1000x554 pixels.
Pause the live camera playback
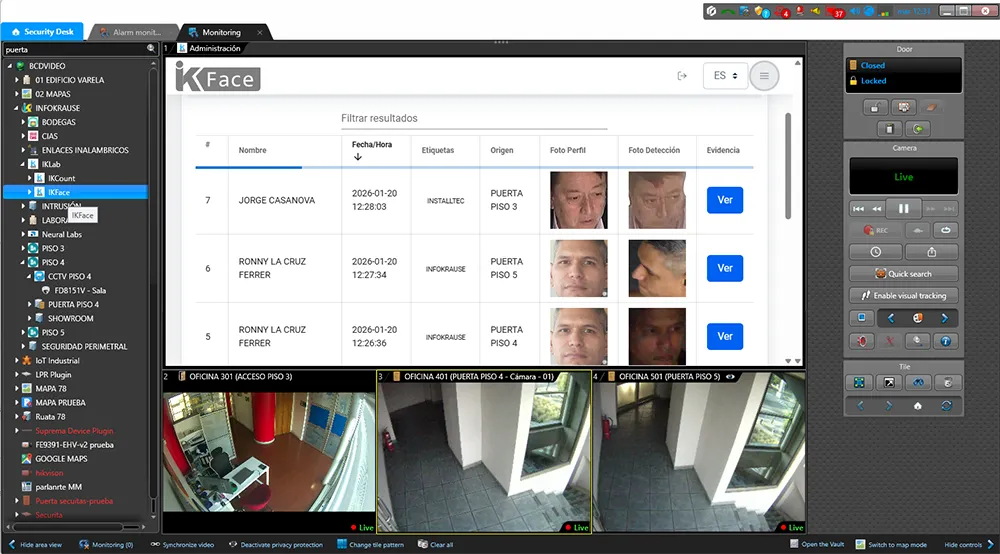[x=903, y=208]
